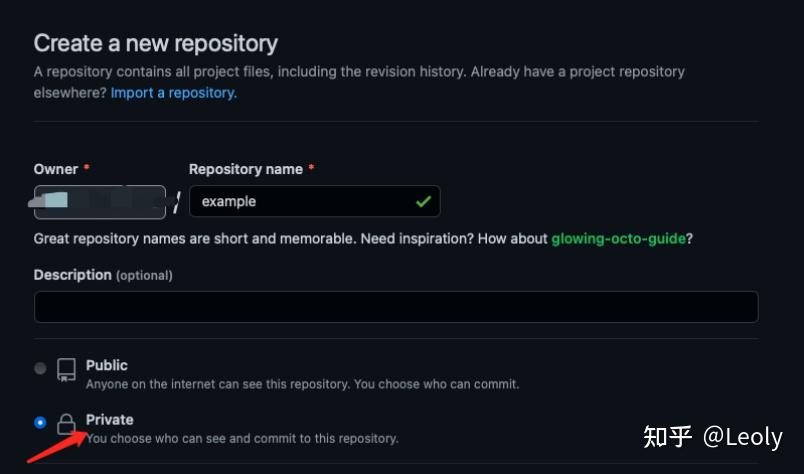Click the green checkmark in the name field

[423, 201]
